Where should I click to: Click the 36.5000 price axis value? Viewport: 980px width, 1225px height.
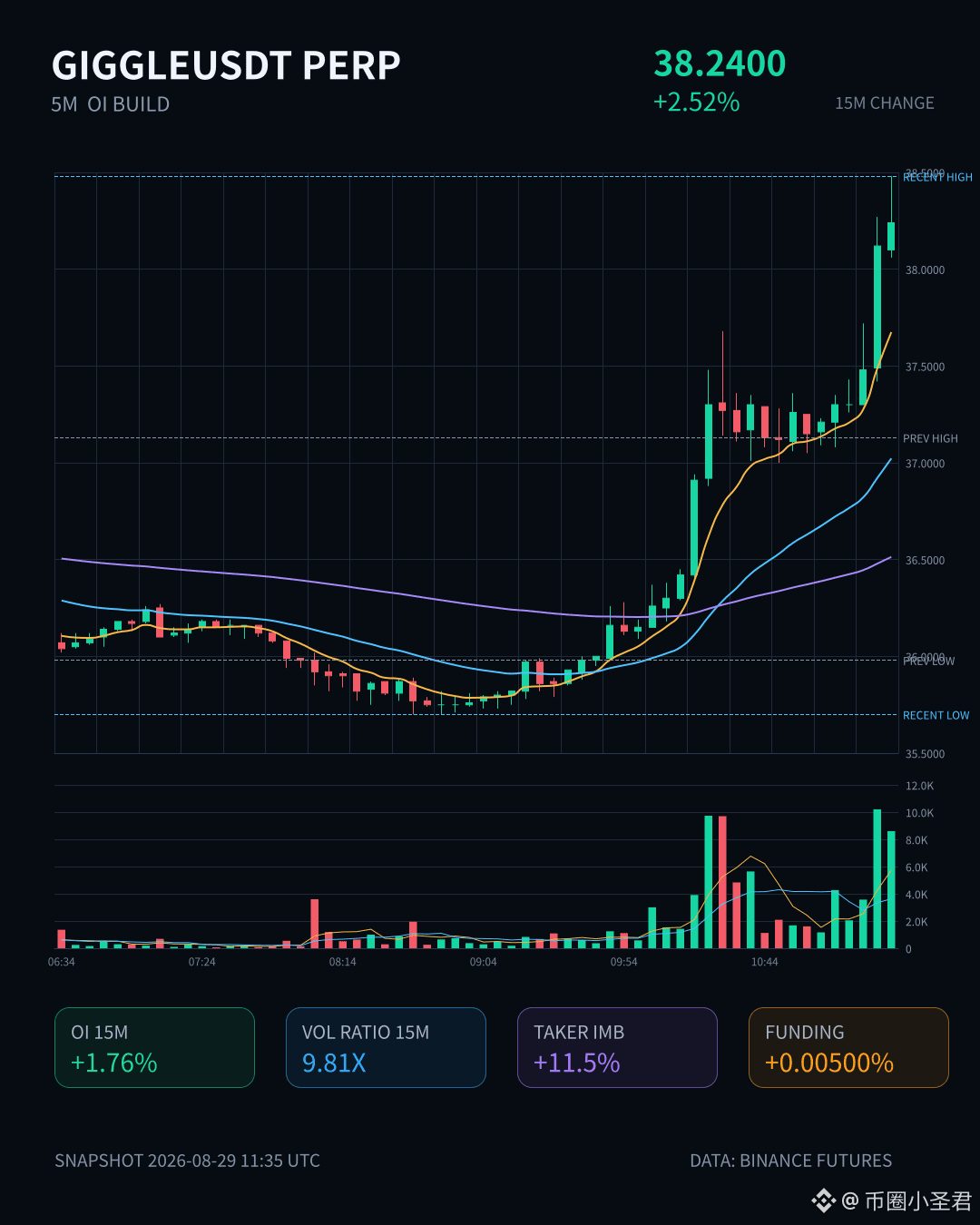(925, 561)
